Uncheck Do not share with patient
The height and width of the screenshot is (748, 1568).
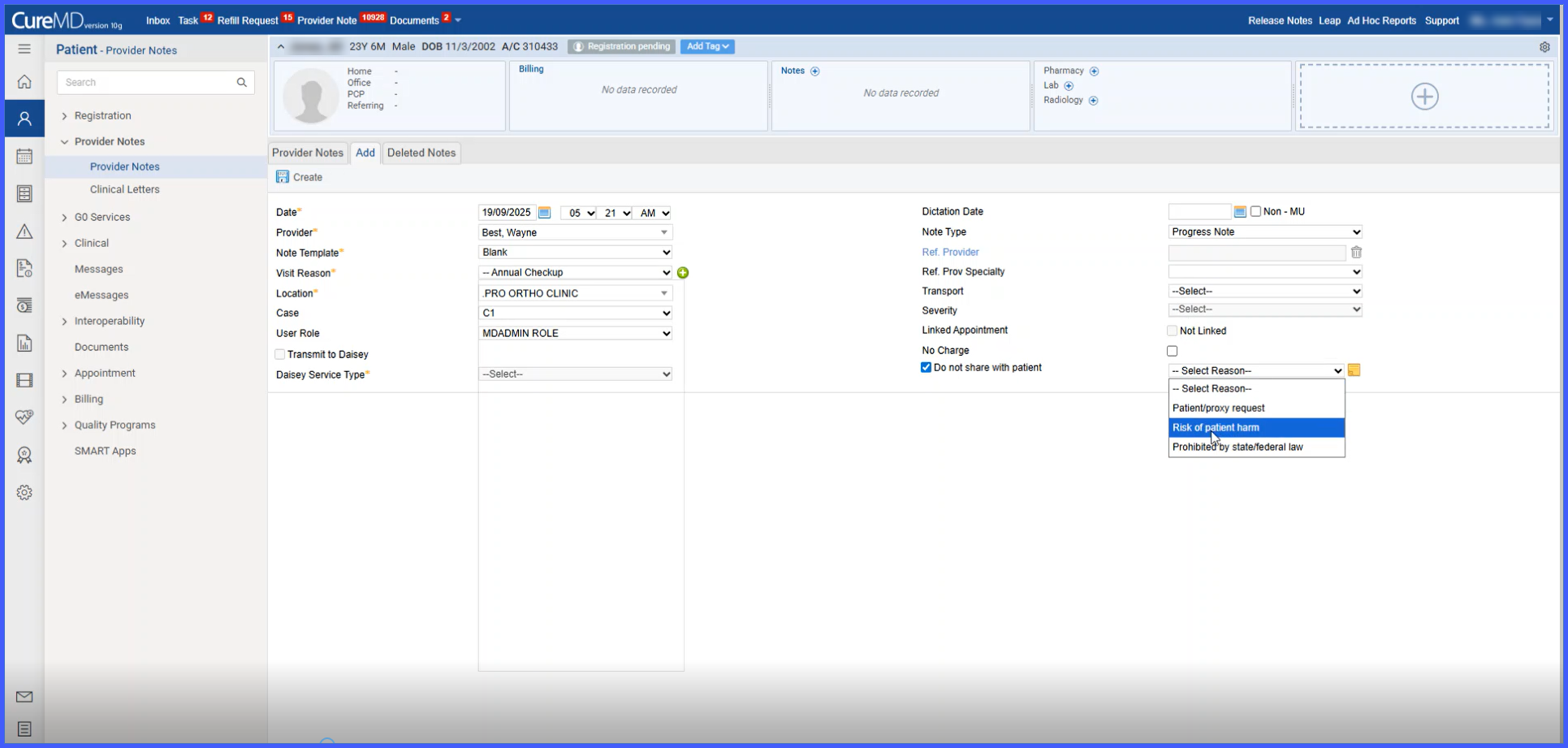tap(926, 368)
